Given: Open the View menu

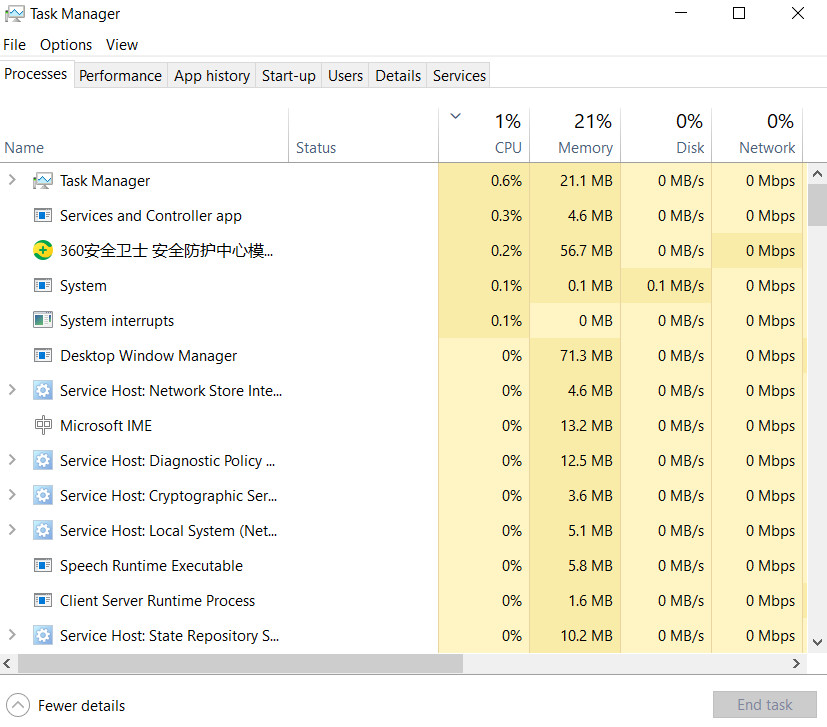Looking at the screenshot, I should coord(122,45).
